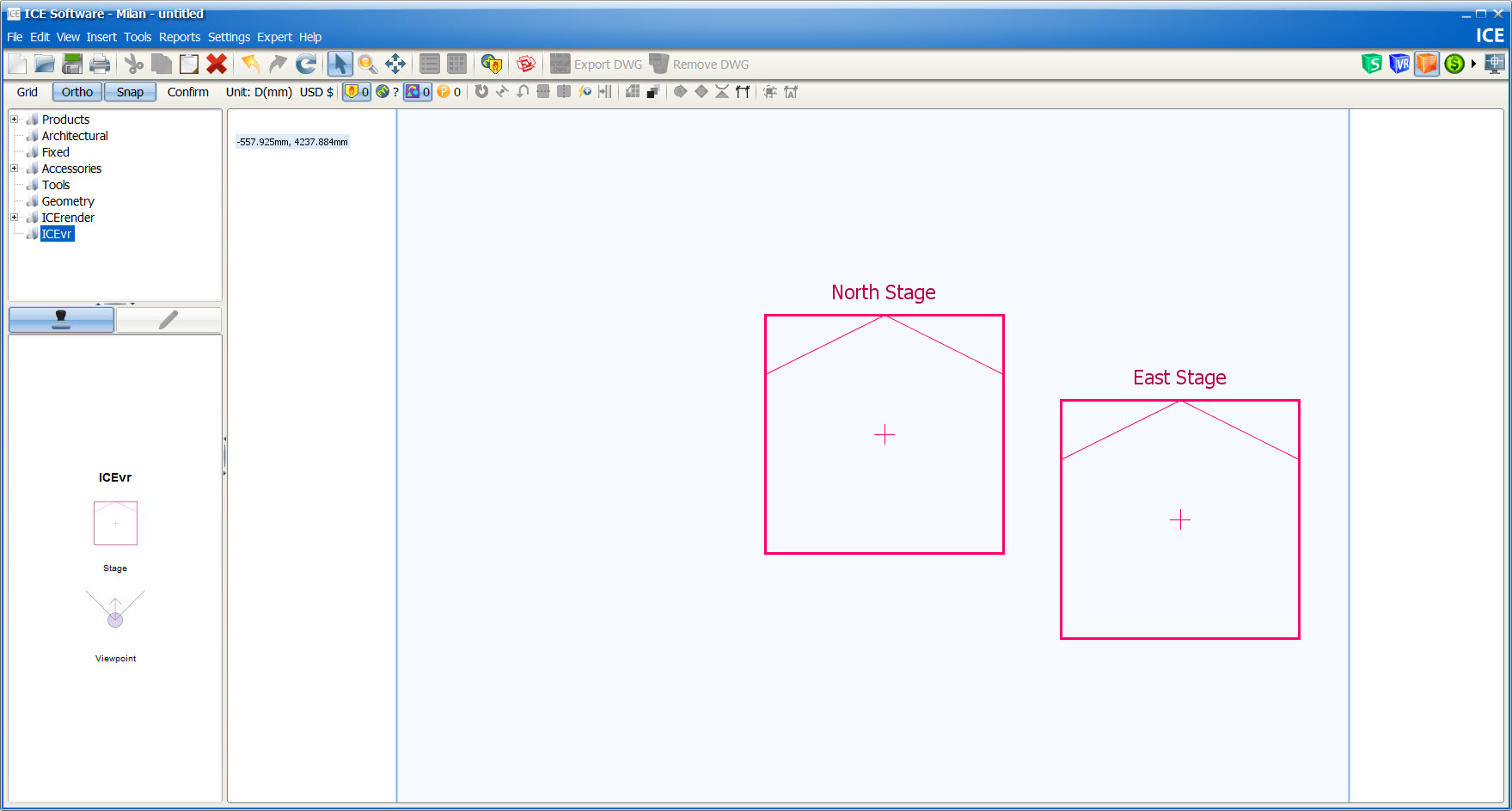Click the Print icon
1512x811 pixels.
tap(101, 64)
